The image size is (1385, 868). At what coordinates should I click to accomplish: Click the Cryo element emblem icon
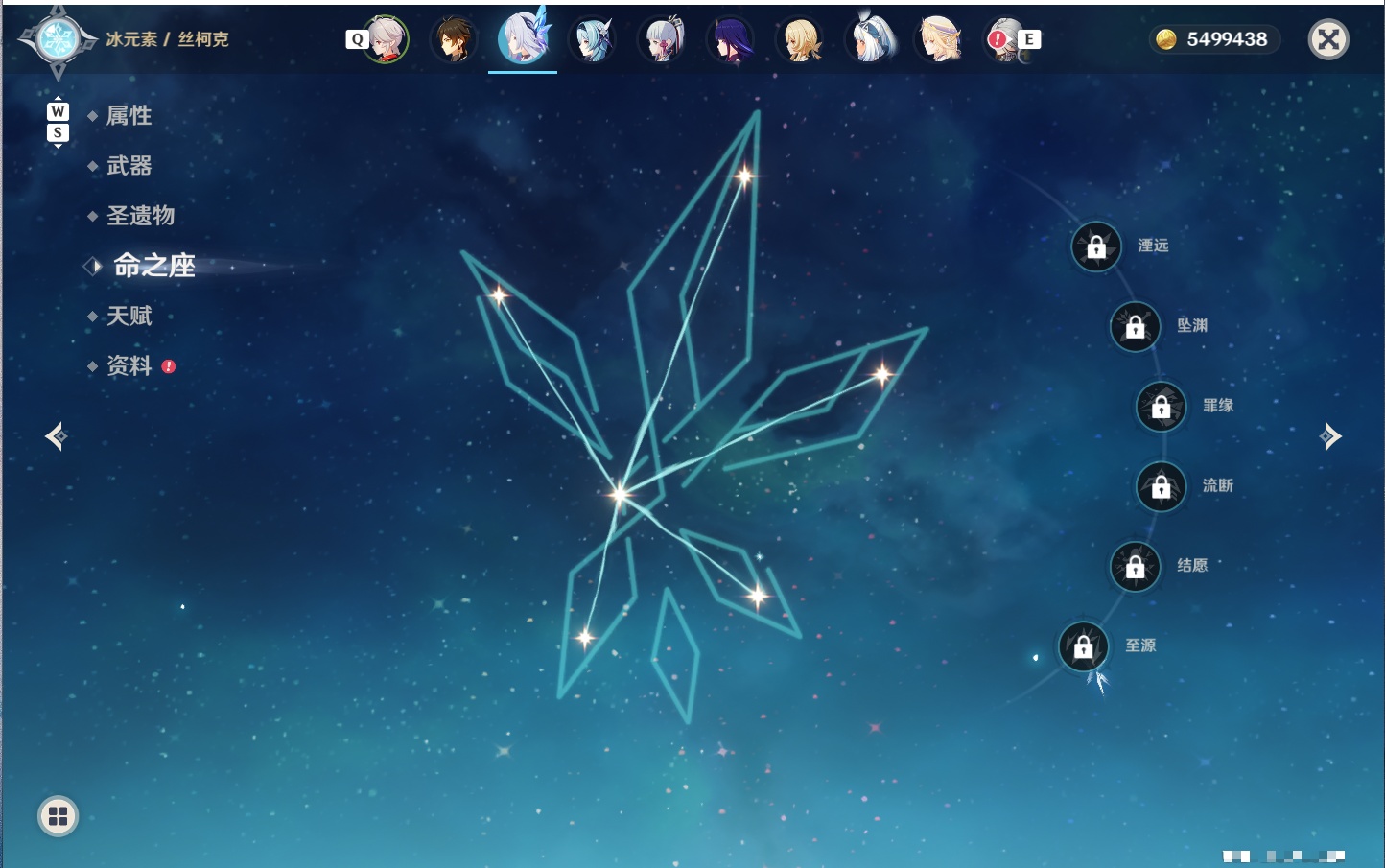click(58, 39)
